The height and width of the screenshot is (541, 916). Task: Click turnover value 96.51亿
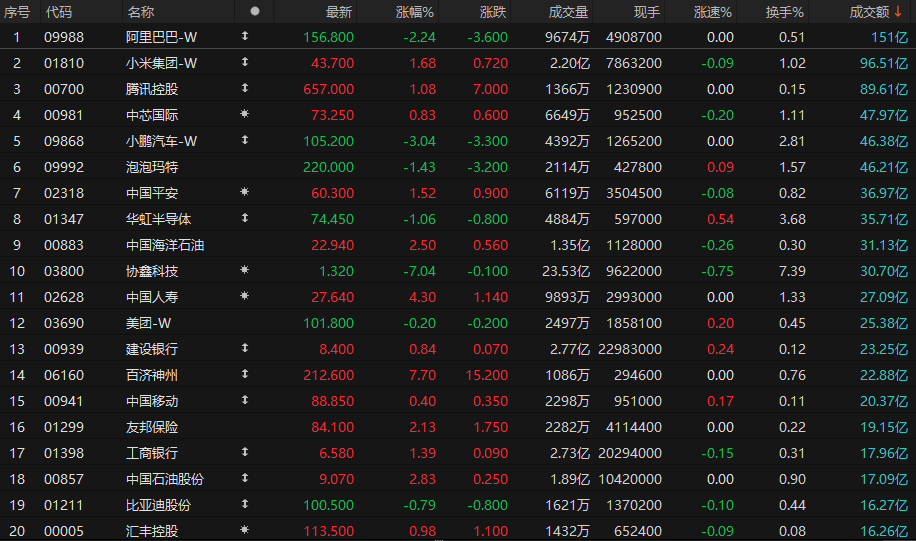click(x=884, y=63)
